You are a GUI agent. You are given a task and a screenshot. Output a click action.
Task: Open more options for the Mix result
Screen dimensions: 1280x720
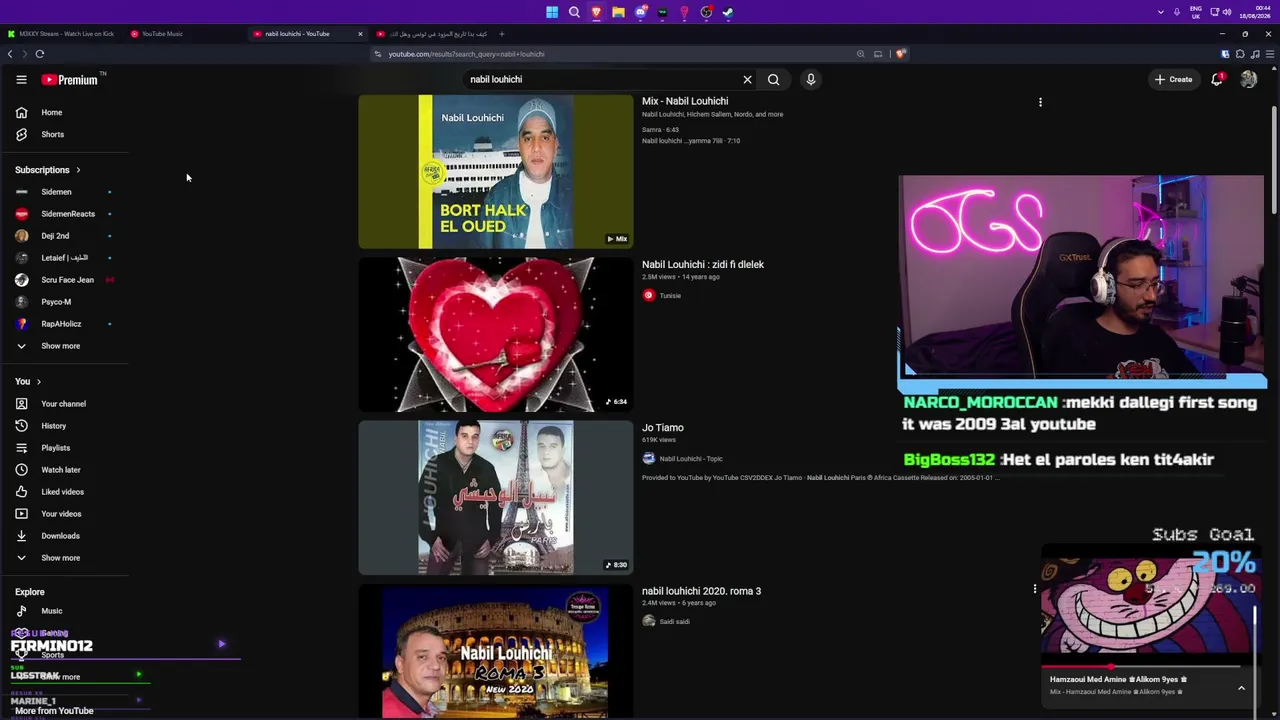pyautogui.click(x=1040, y=102)
